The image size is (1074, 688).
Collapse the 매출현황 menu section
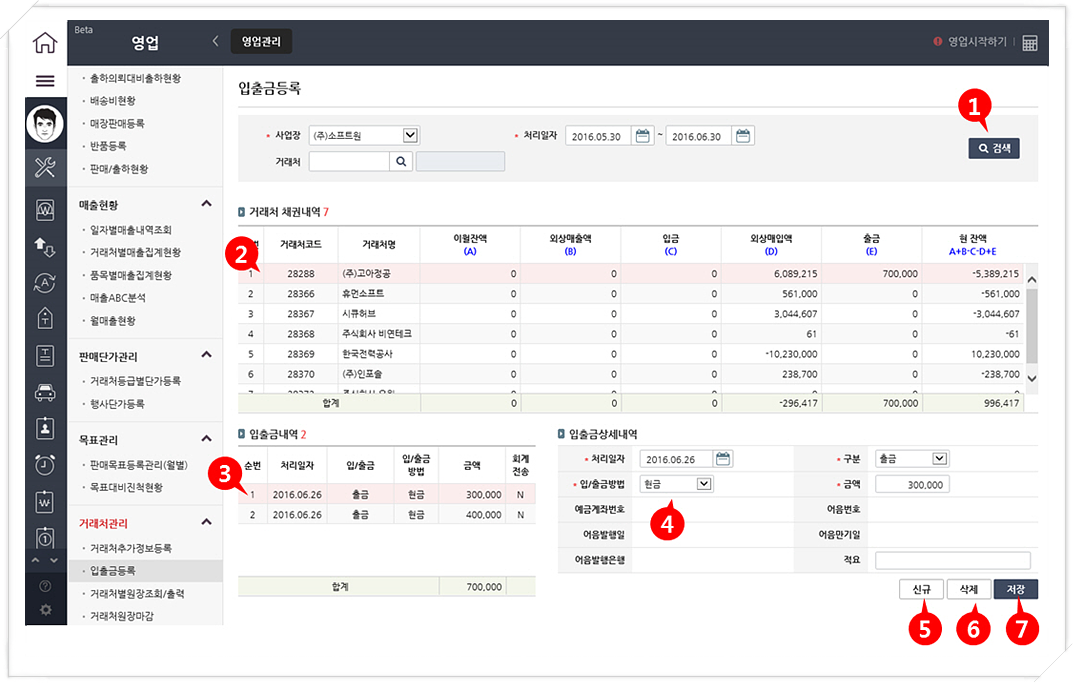point(207,204)
